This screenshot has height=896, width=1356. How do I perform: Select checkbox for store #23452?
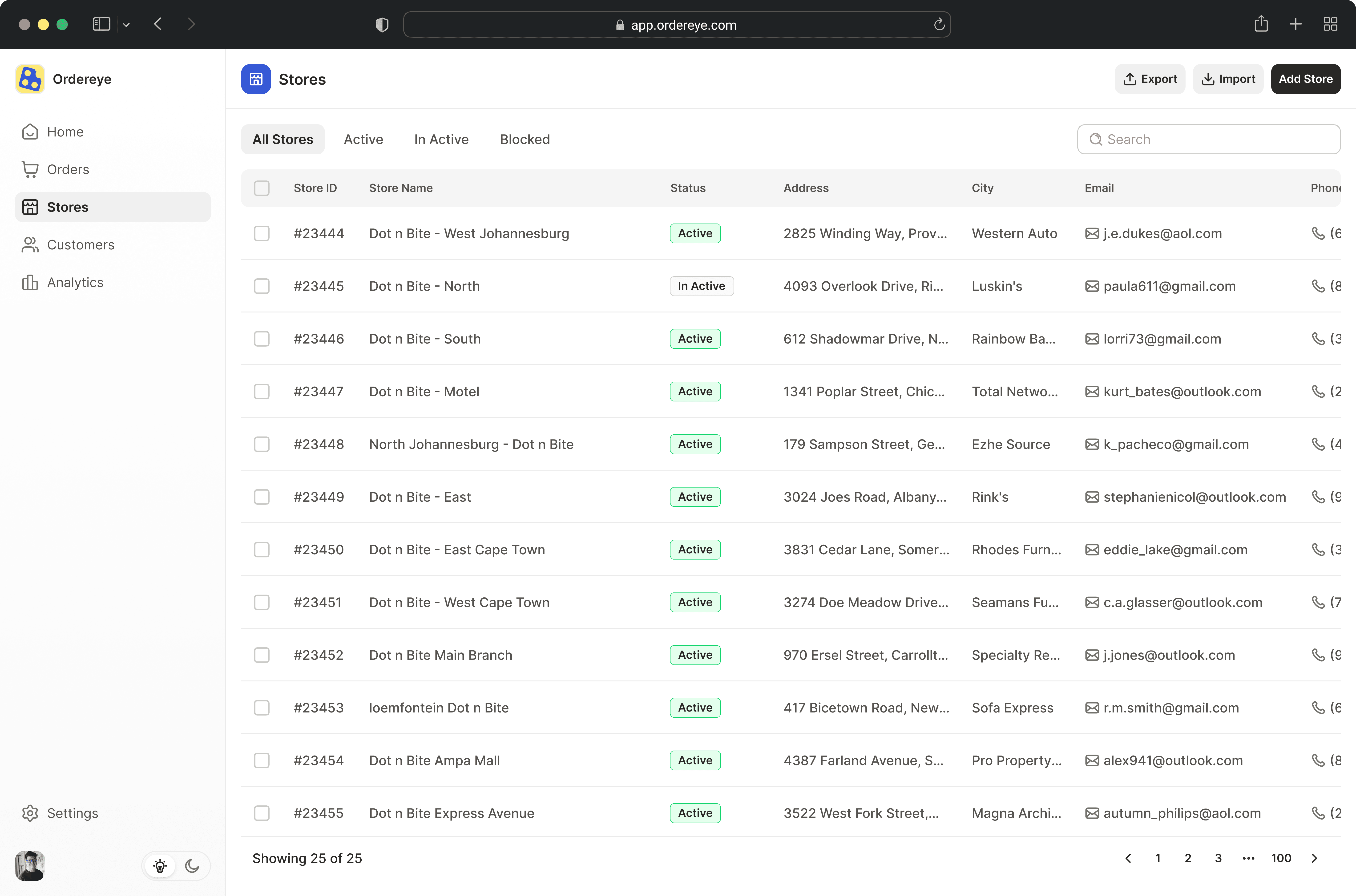click(x=262, y=655)
